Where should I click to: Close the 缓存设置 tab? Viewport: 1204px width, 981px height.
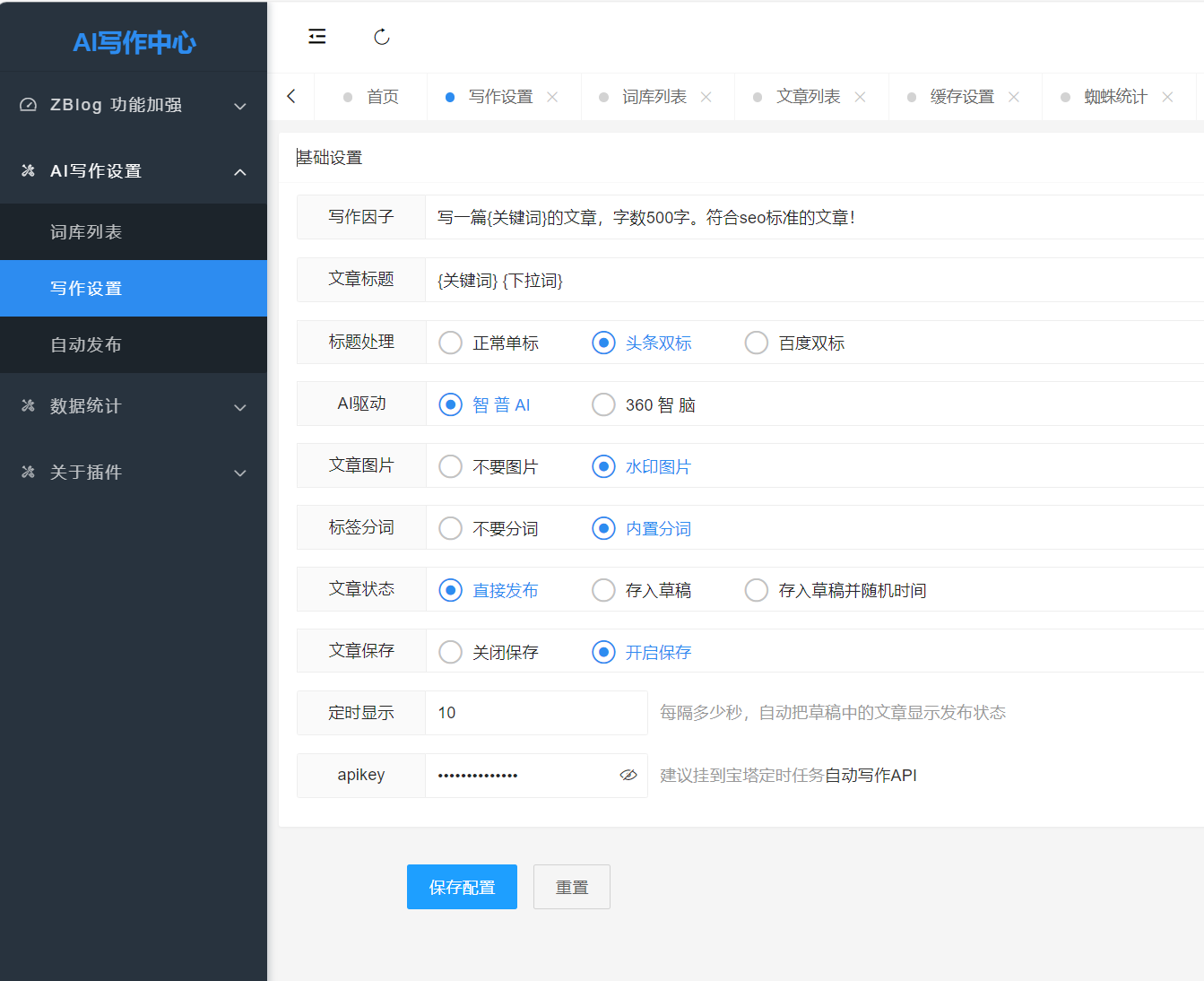point(1014,97)
